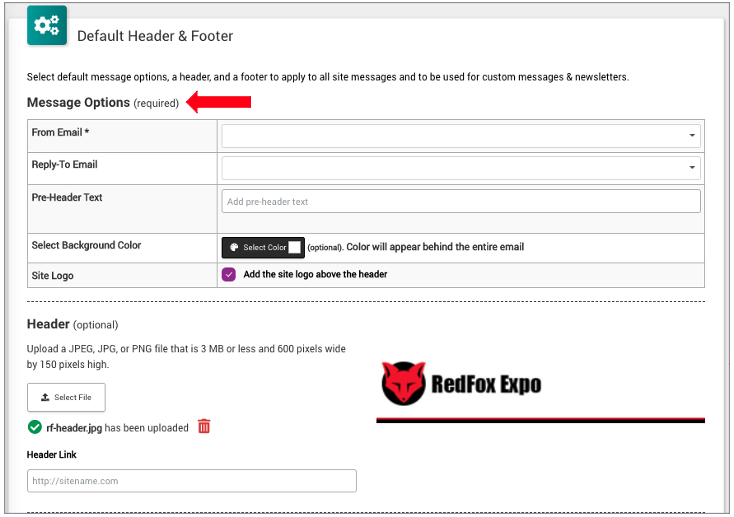Focus the Pre-Header Text input field
734x517 pixels.
click(461, 201)
